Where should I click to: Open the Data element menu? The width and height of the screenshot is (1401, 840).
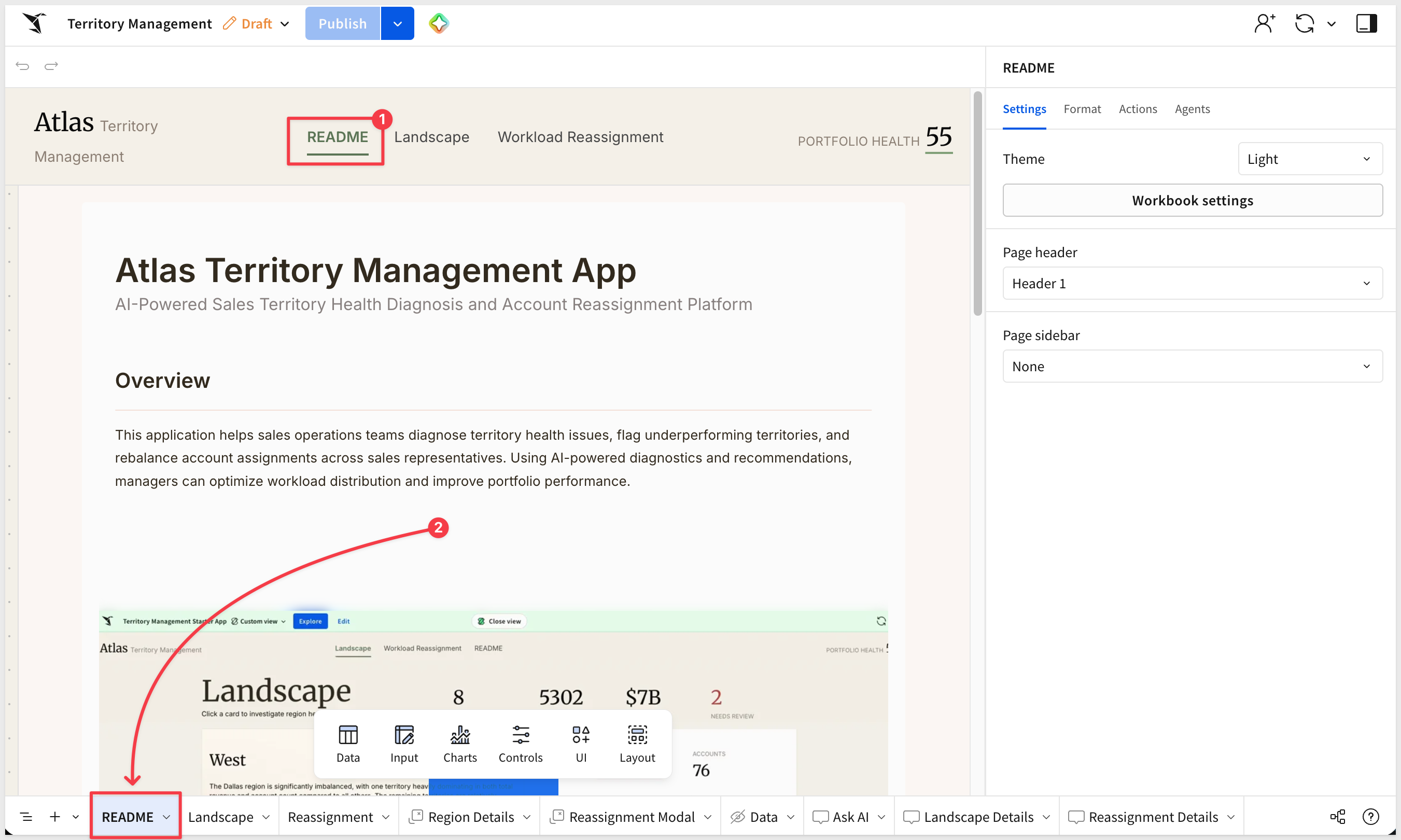coord(348,744)
